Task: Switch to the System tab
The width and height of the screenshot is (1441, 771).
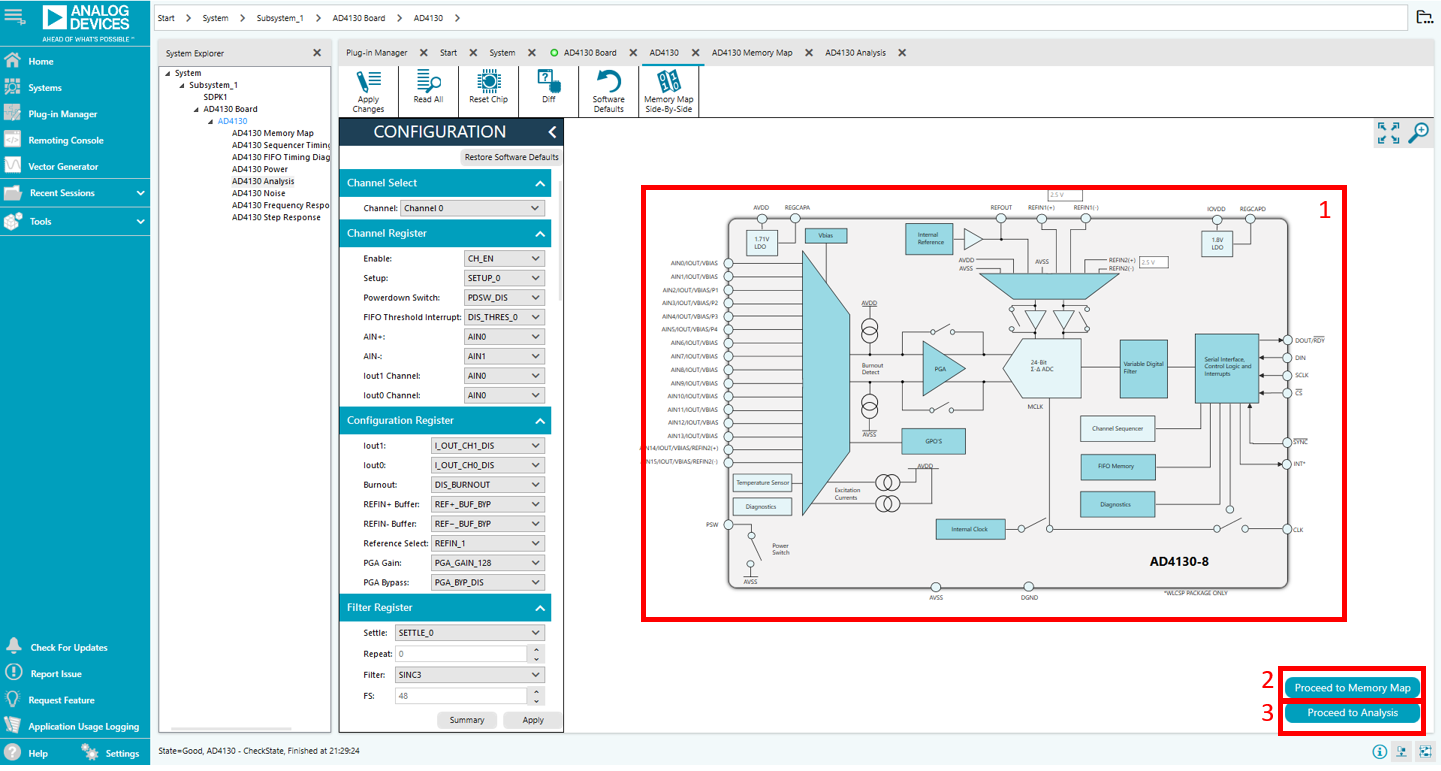Action: tap(502, 53)
